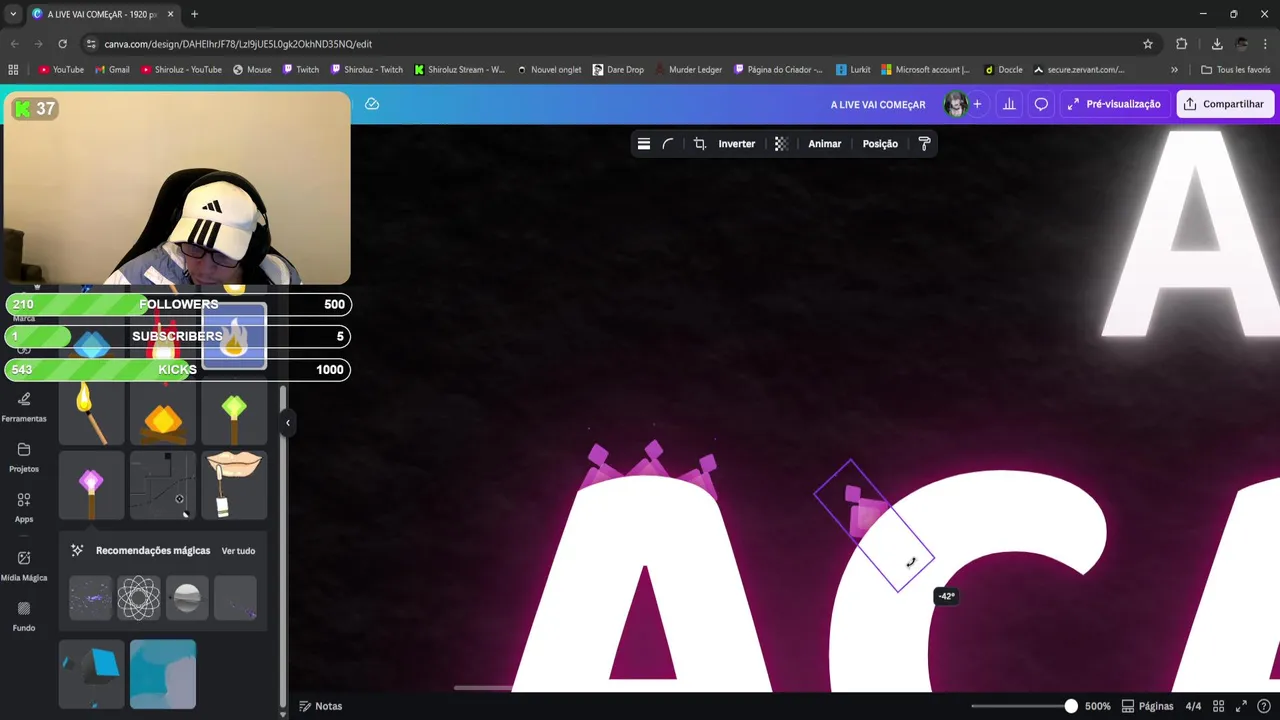This screenshot has width=1280, height=720.
Task: Open the tab search dropdown
Action: pos(13,14)
